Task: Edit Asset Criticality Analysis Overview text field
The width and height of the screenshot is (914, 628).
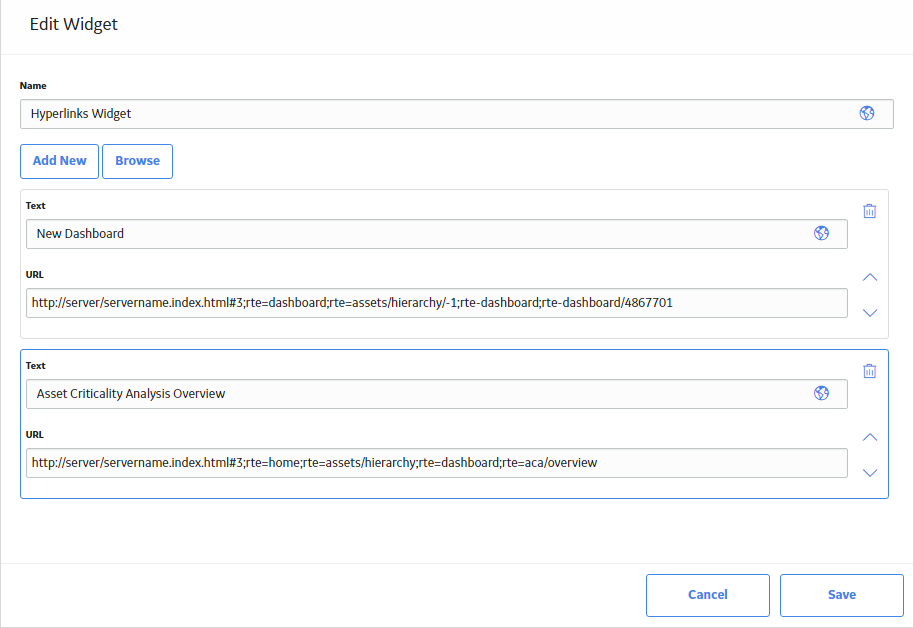Action: pyautogui.click(x=437, y=394)
